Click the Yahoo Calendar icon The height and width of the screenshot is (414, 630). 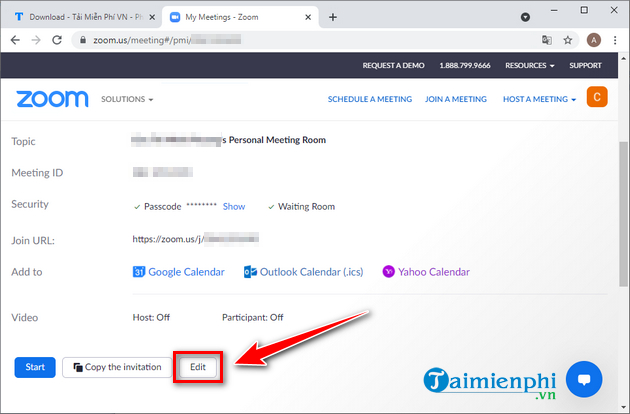coord(388,272)
